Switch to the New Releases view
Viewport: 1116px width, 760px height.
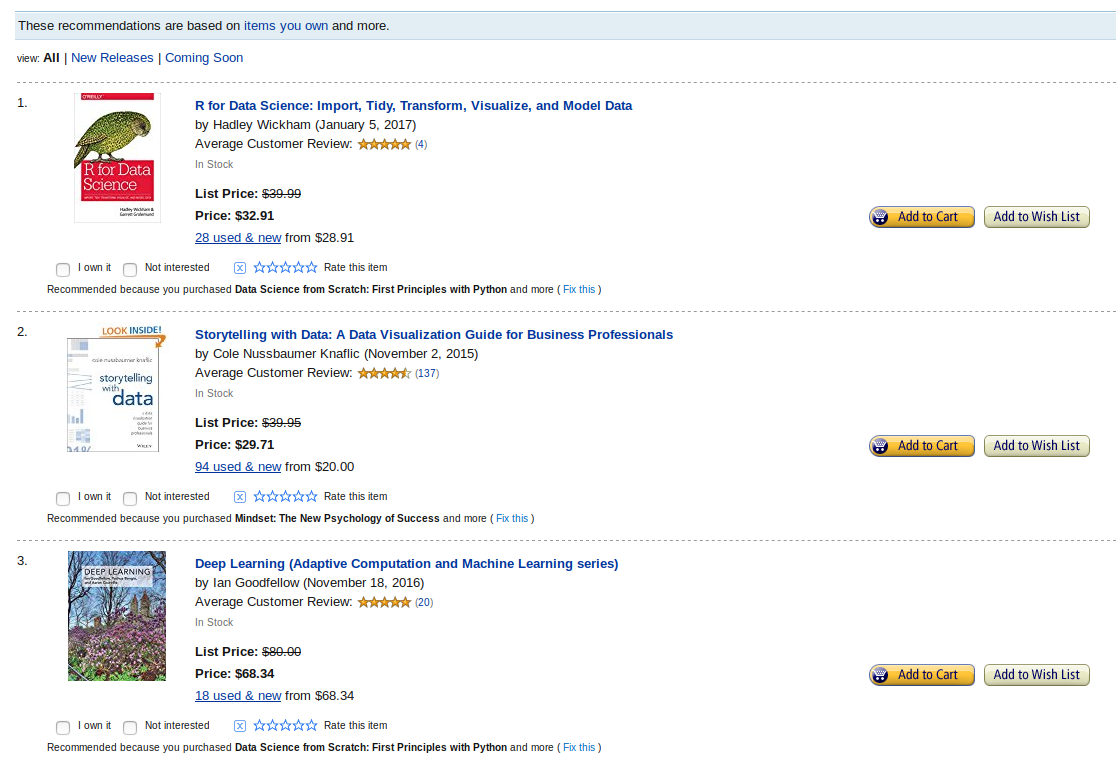tap(112, 57)
